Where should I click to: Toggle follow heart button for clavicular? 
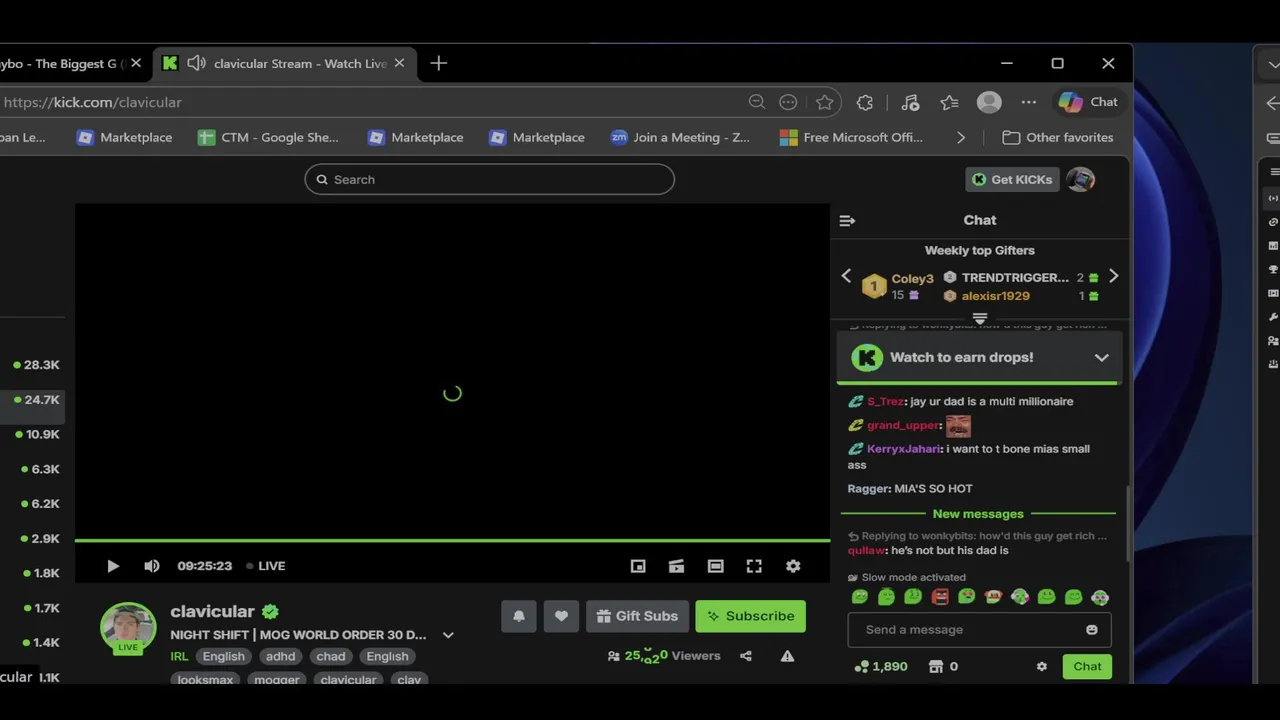tap(561, 616)
